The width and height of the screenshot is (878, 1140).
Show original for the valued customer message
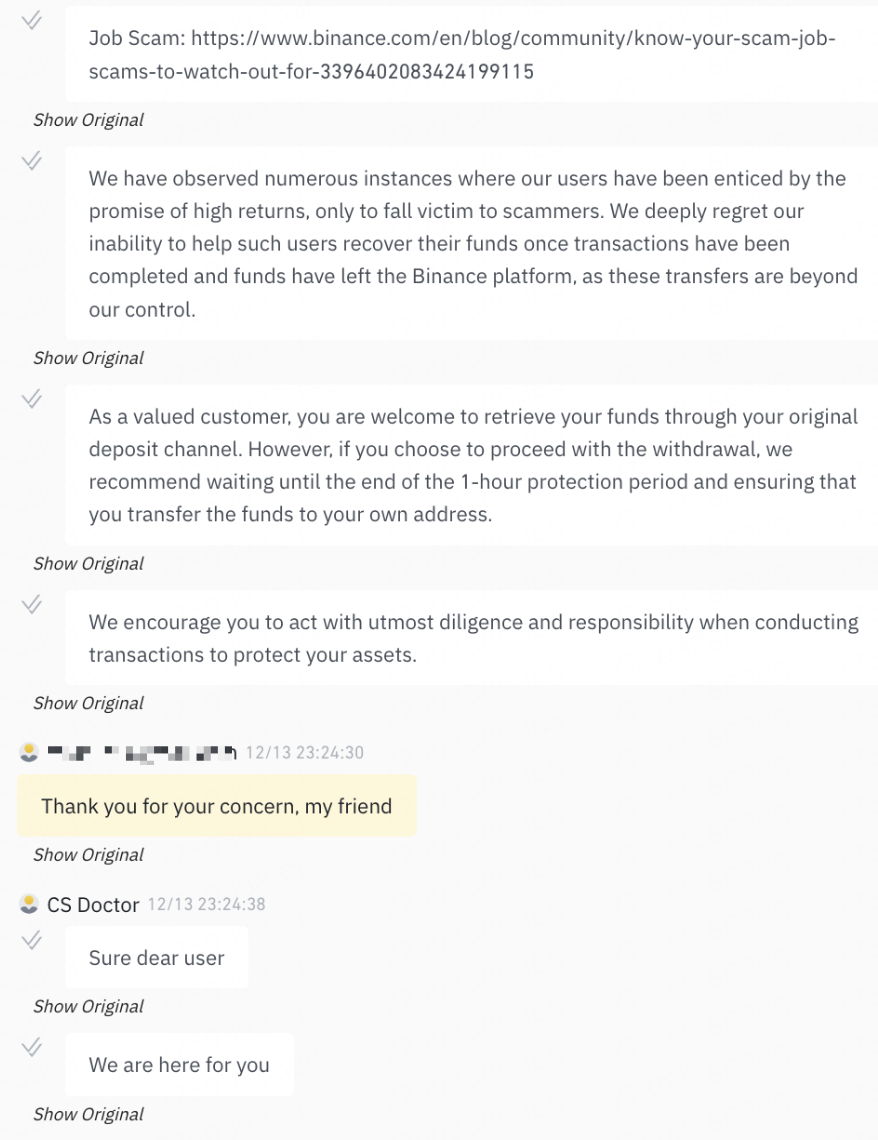click(88, 564)
